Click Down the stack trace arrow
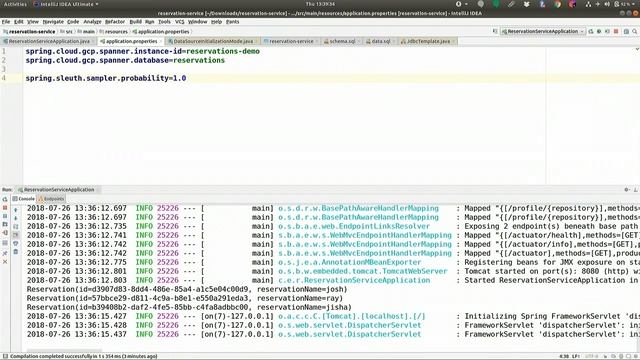The image size is (640, 360). [16, 218]
